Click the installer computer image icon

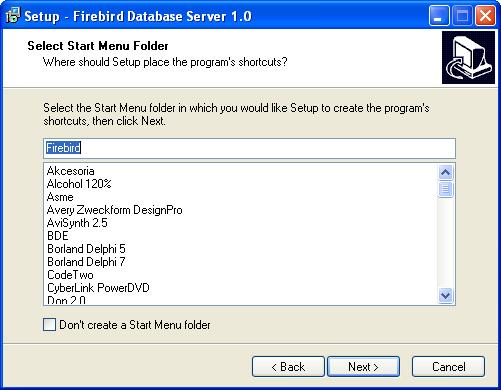coord(468,58)
